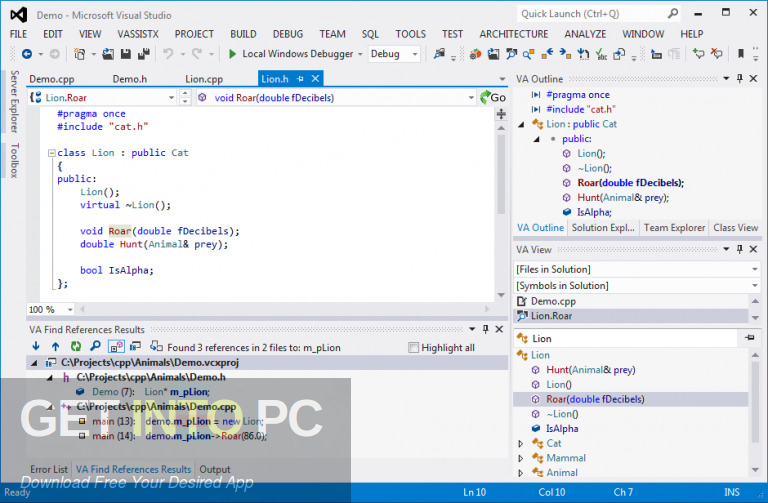The width and height of the screenshot is (768, 503).
Task: Open the Toolbox side tab
Action: tap(14, 160)
